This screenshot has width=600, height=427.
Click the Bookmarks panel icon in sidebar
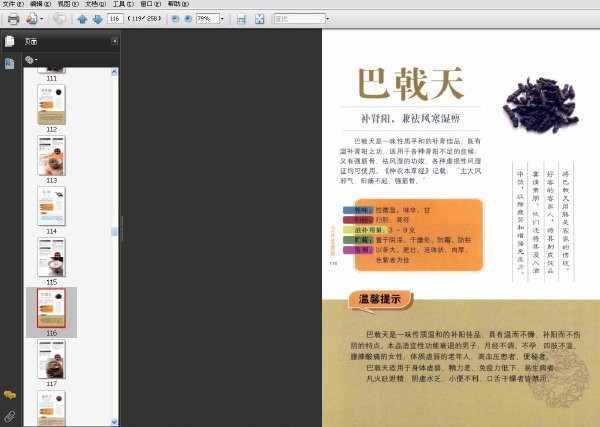coord(10,63)
